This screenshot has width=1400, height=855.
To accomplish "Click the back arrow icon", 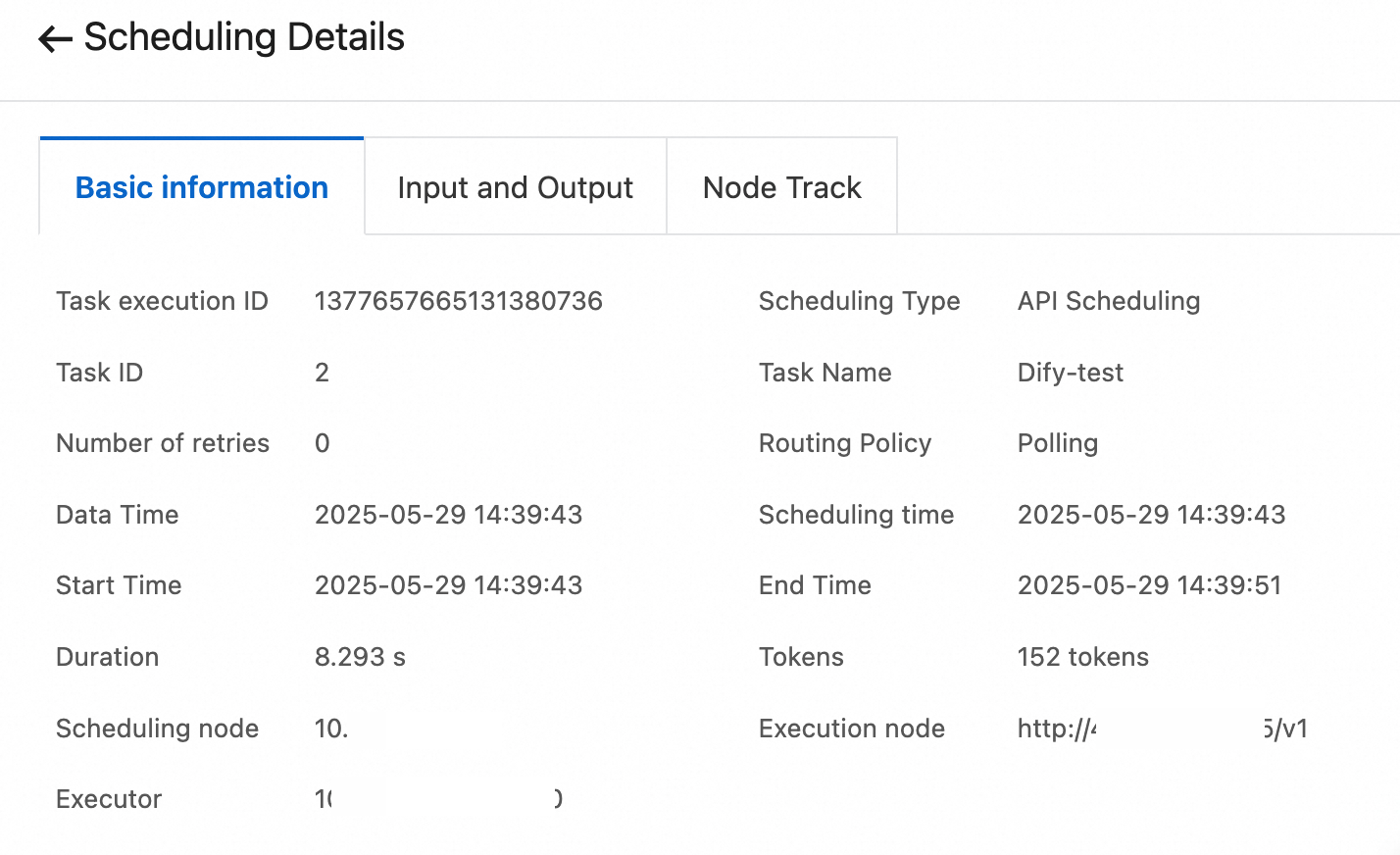I will pos(55,39).
